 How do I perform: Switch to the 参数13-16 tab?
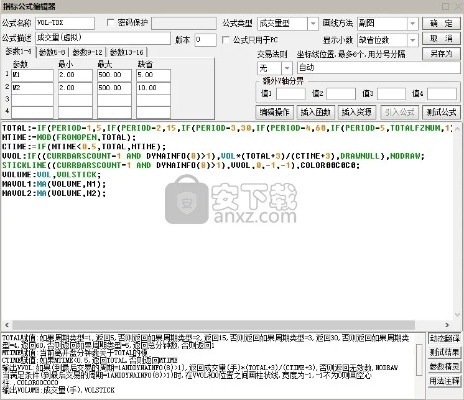(126, 52)
